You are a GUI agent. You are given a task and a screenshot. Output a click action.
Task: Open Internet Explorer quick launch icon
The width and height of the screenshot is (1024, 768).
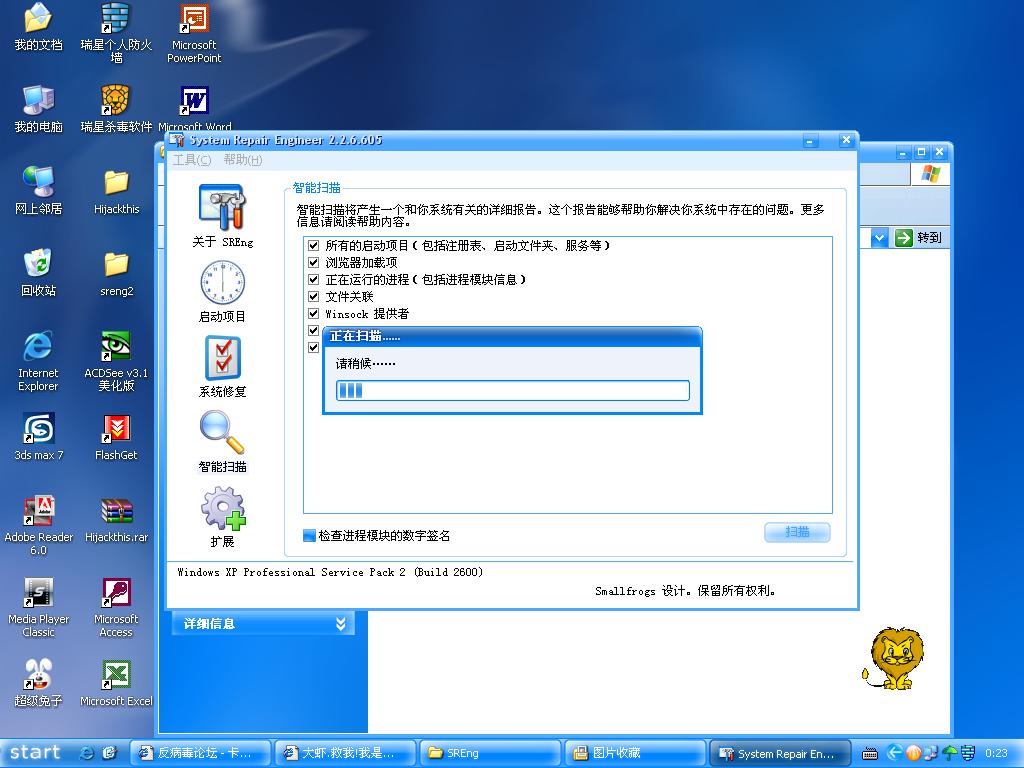[x=86, y=753]
